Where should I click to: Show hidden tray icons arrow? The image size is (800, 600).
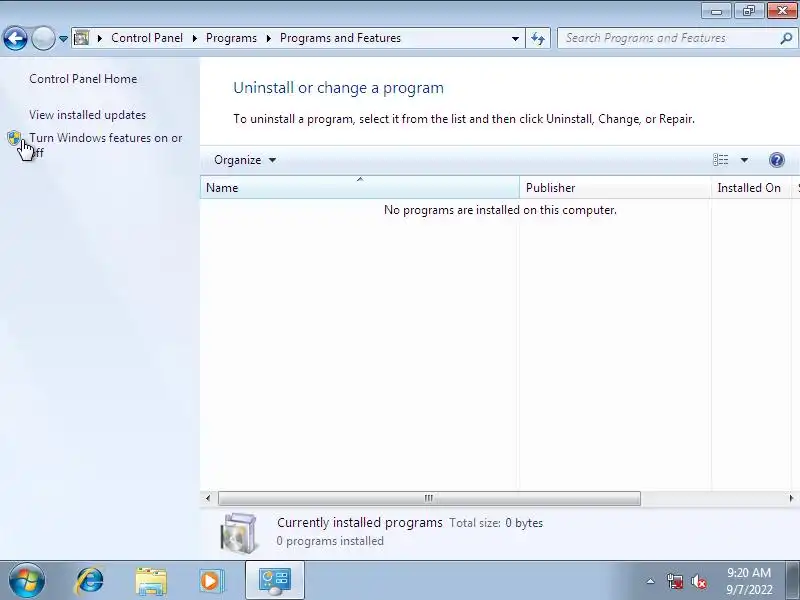pyautogui.click(x=651, y=581)
